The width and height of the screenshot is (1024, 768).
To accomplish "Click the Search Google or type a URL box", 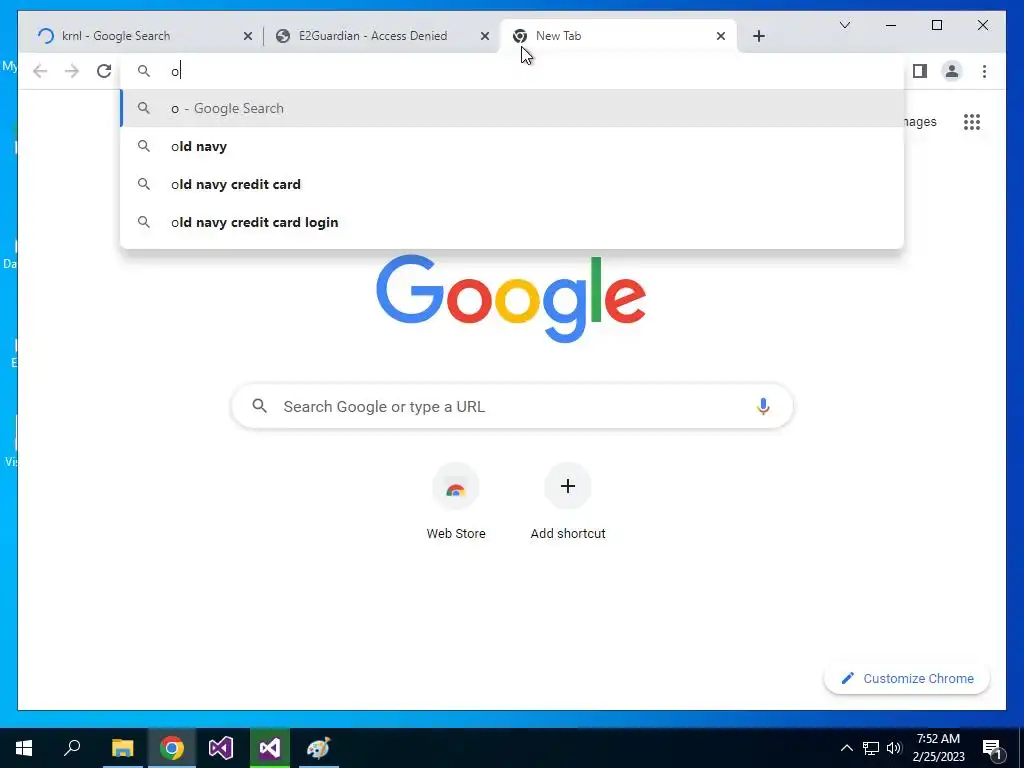I will 512,406.
